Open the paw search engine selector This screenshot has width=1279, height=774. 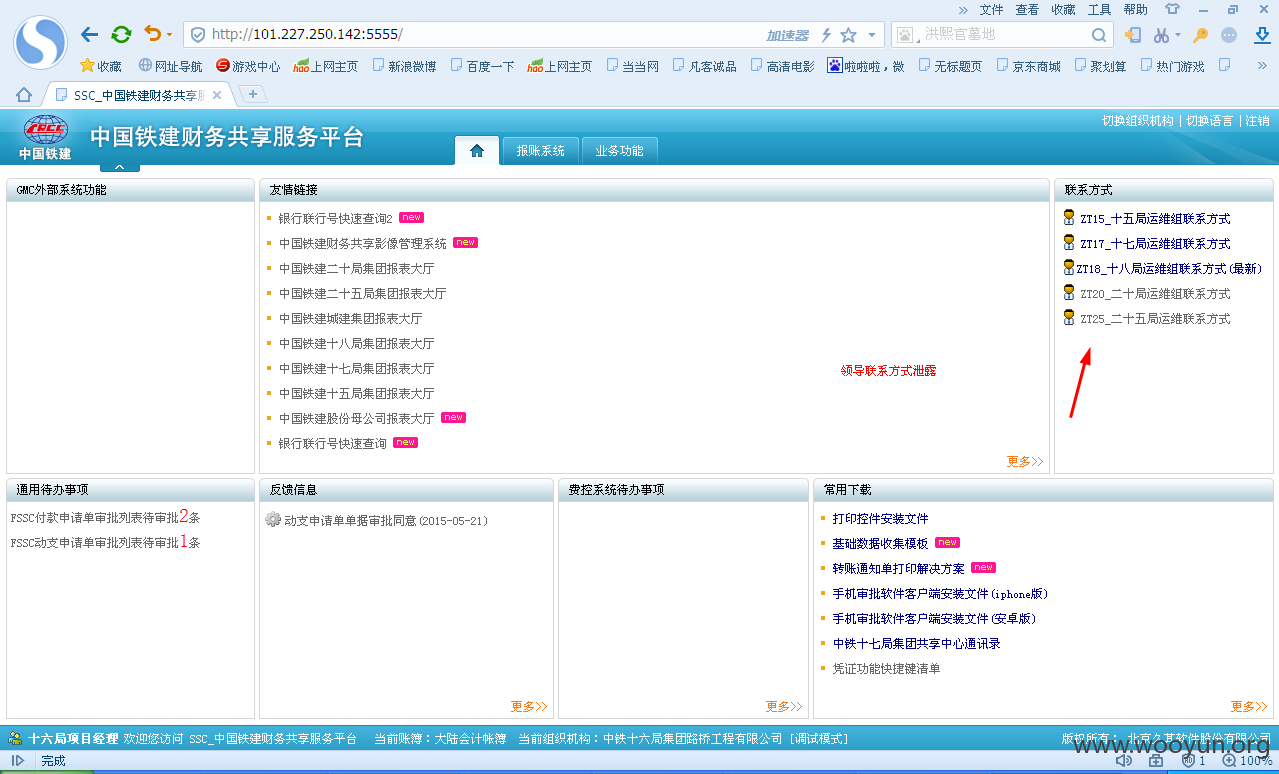[x=905, y=35]
